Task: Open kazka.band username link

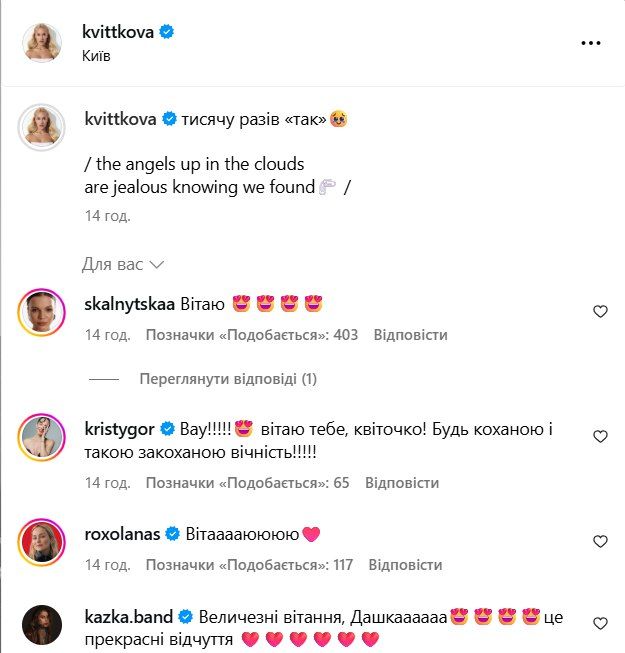Action: (x=129, y=617)
